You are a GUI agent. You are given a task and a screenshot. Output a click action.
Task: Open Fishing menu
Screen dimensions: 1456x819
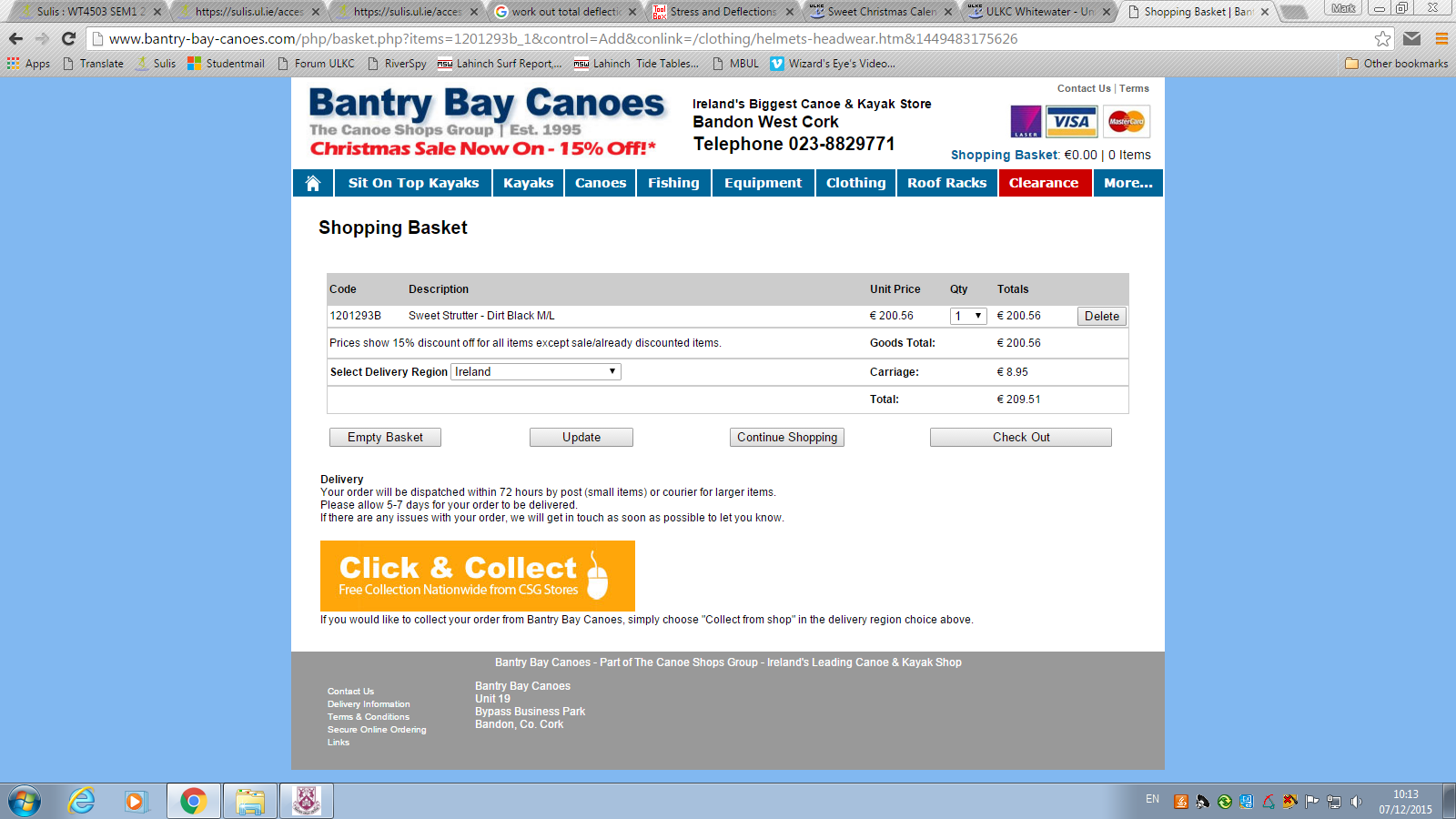point(673,183)
